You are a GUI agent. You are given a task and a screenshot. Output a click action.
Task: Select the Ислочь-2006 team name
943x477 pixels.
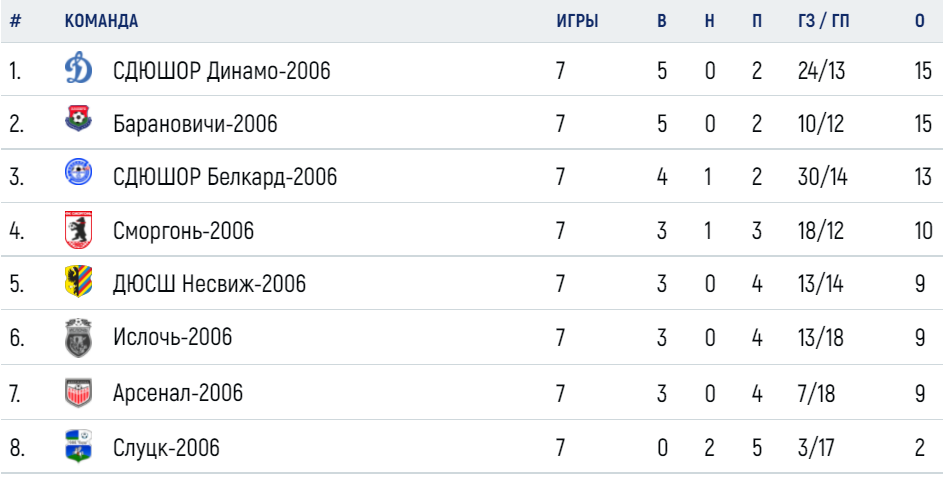(x=173, y=337)
